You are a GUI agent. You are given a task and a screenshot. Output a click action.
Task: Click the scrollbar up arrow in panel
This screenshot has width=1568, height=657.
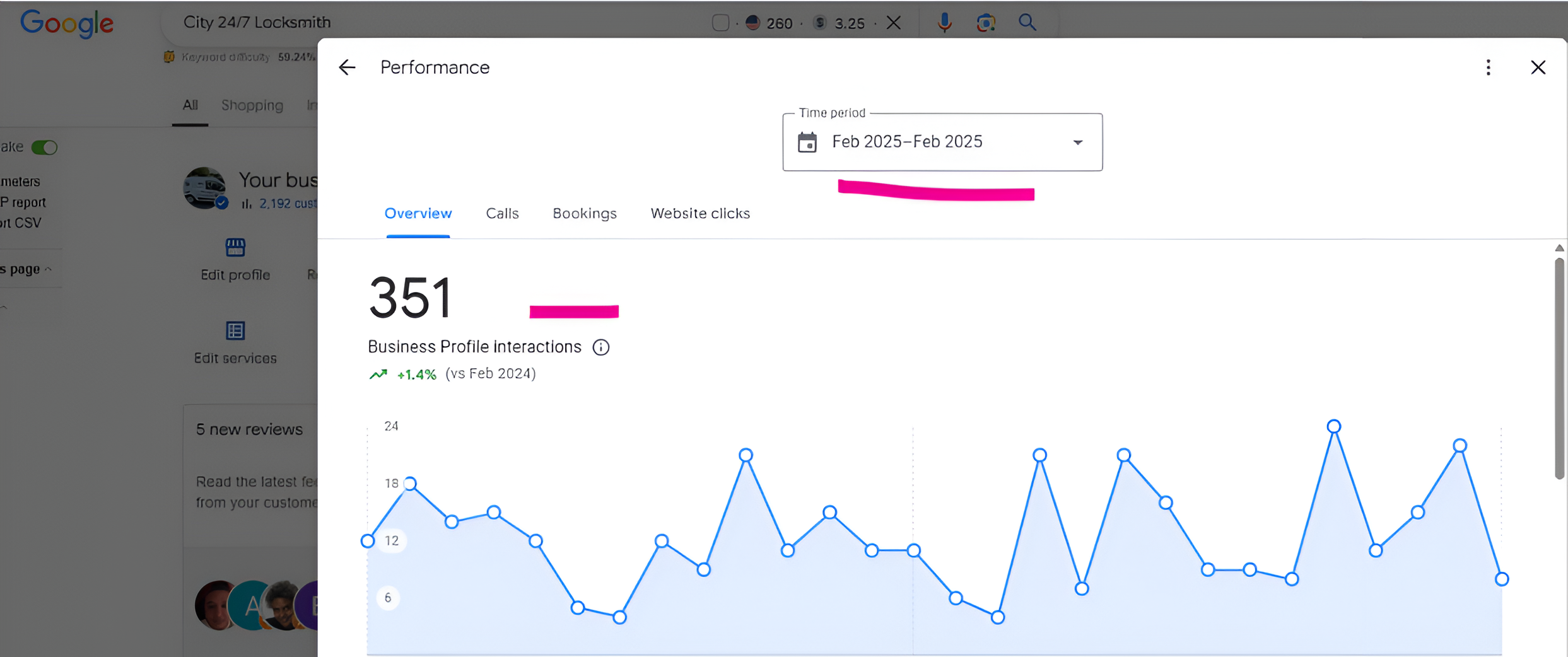click(1559, 248)
